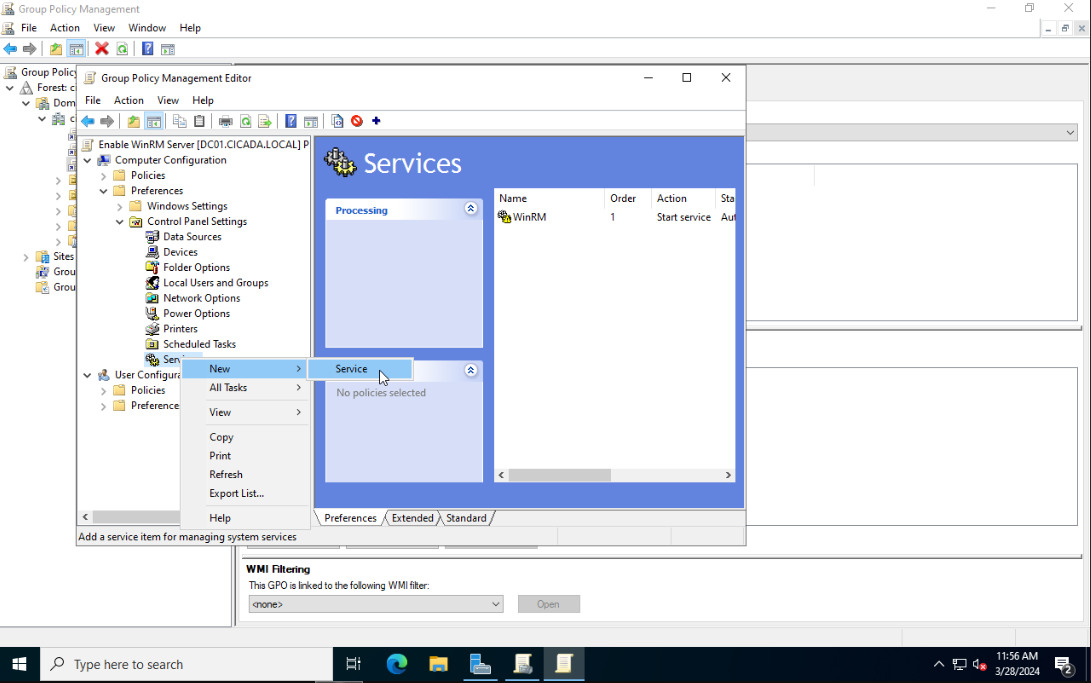This screenshot has height=683, width=1091.
Task: Collapse the Preferences node under Computer Configuration
Action: coord(104,191)
